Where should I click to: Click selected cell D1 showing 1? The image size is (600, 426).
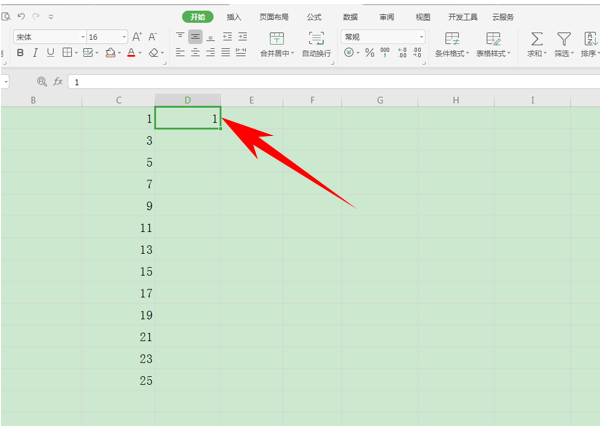pyautogui.click(x=188, y=118)
